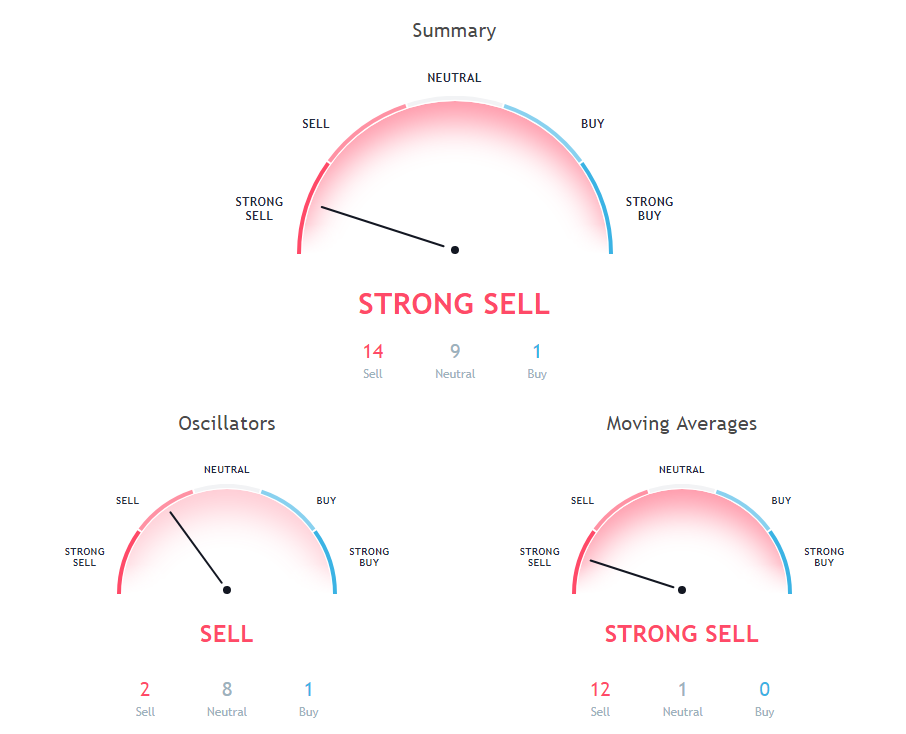The width and height of the screenshot is (906, 734).
Task: Click the STRONG BUY label on the Summary gauge
Action: coord(649,208)
